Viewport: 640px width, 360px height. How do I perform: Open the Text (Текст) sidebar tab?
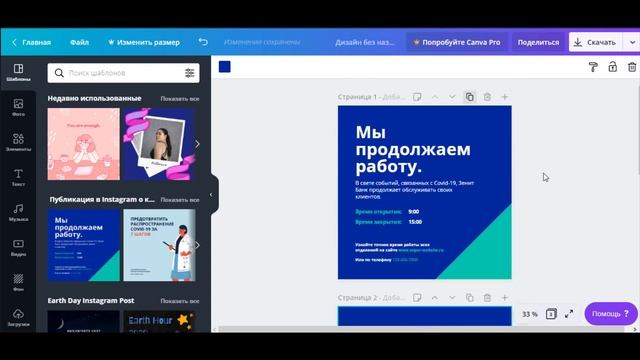pos(18,178)
